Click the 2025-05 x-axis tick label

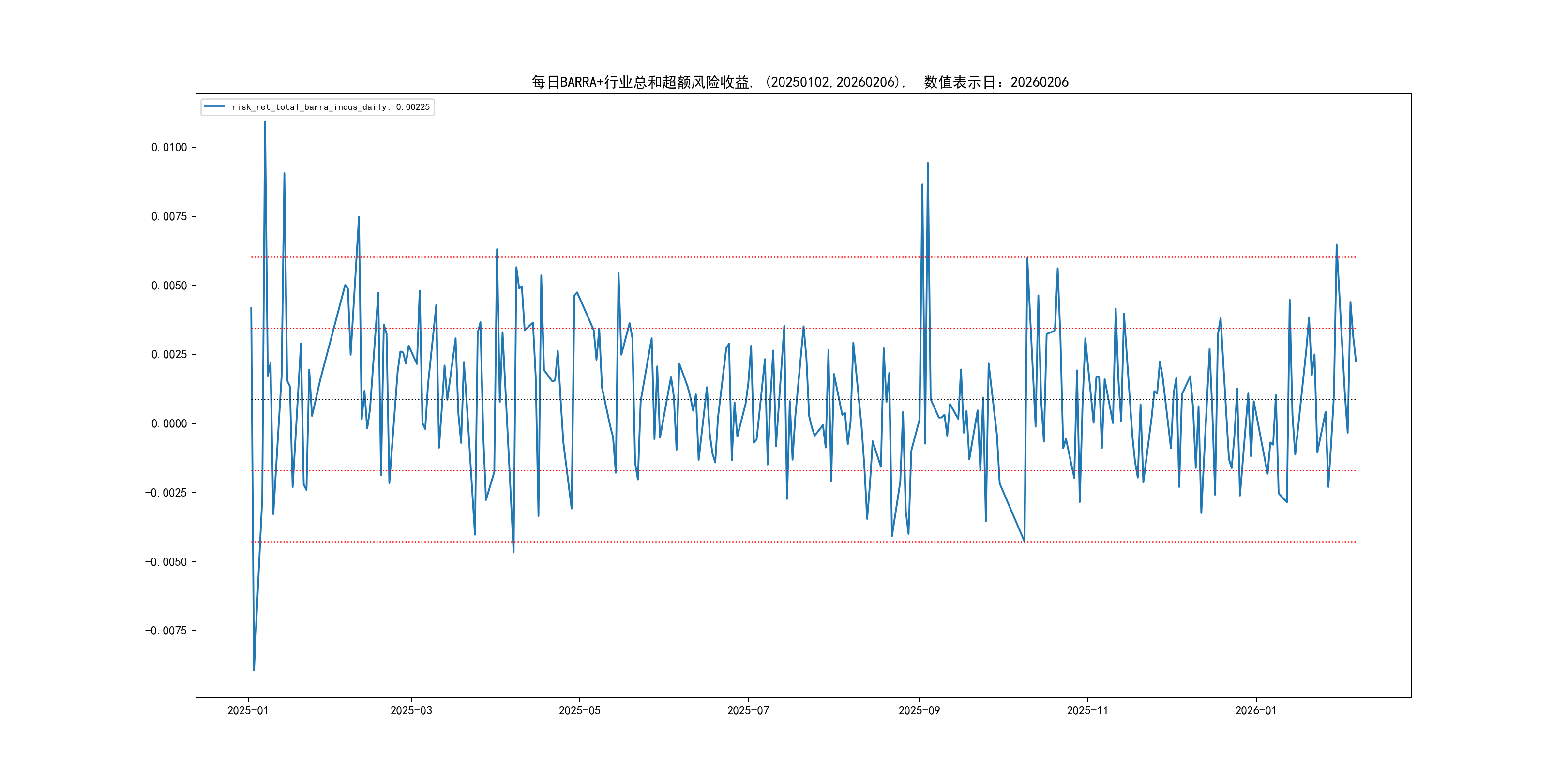pos(579,710)
